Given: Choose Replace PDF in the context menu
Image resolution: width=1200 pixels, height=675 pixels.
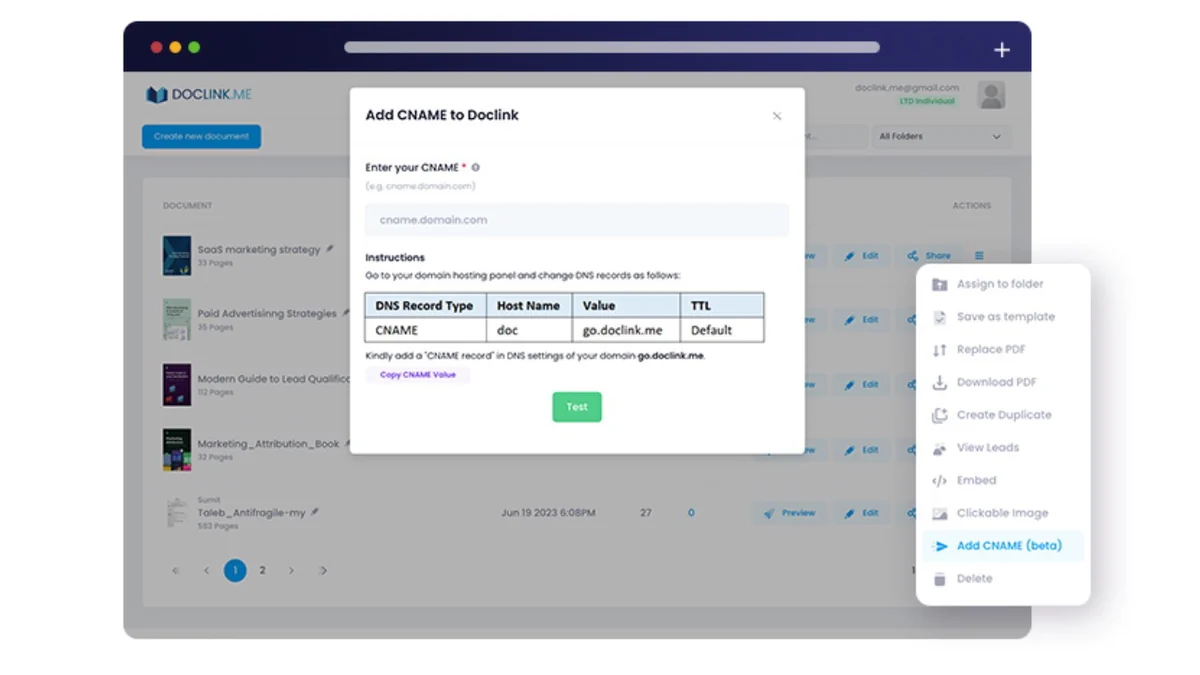Looking at the screenshot, I should 990,350.
